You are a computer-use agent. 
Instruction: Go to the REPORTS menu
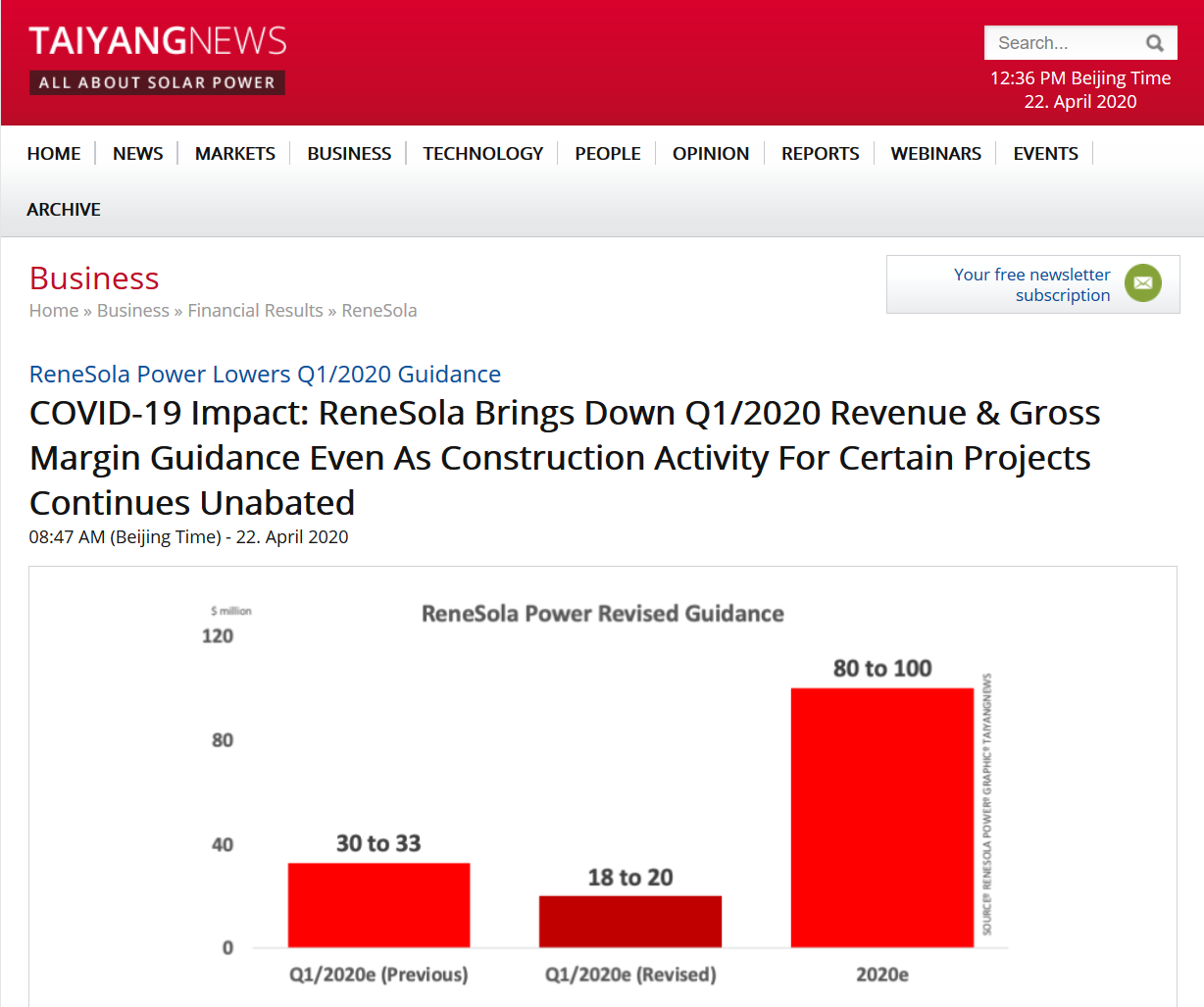[x=821, y=154]
